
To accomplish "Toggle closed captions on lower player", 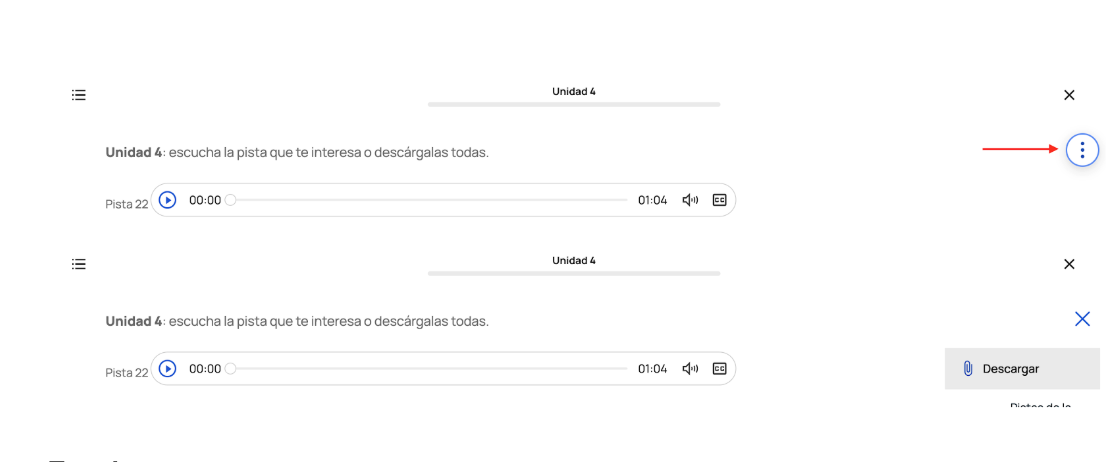I will coord(719,369).
